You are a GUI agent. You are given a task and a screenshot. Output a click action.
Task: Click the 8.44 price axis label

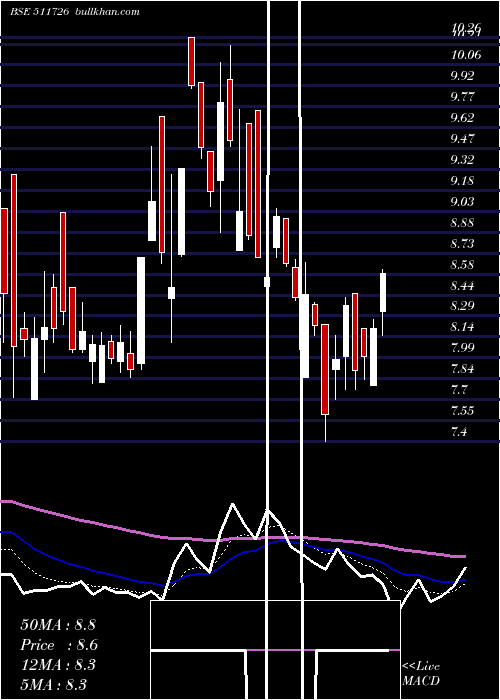coord(462,285)
